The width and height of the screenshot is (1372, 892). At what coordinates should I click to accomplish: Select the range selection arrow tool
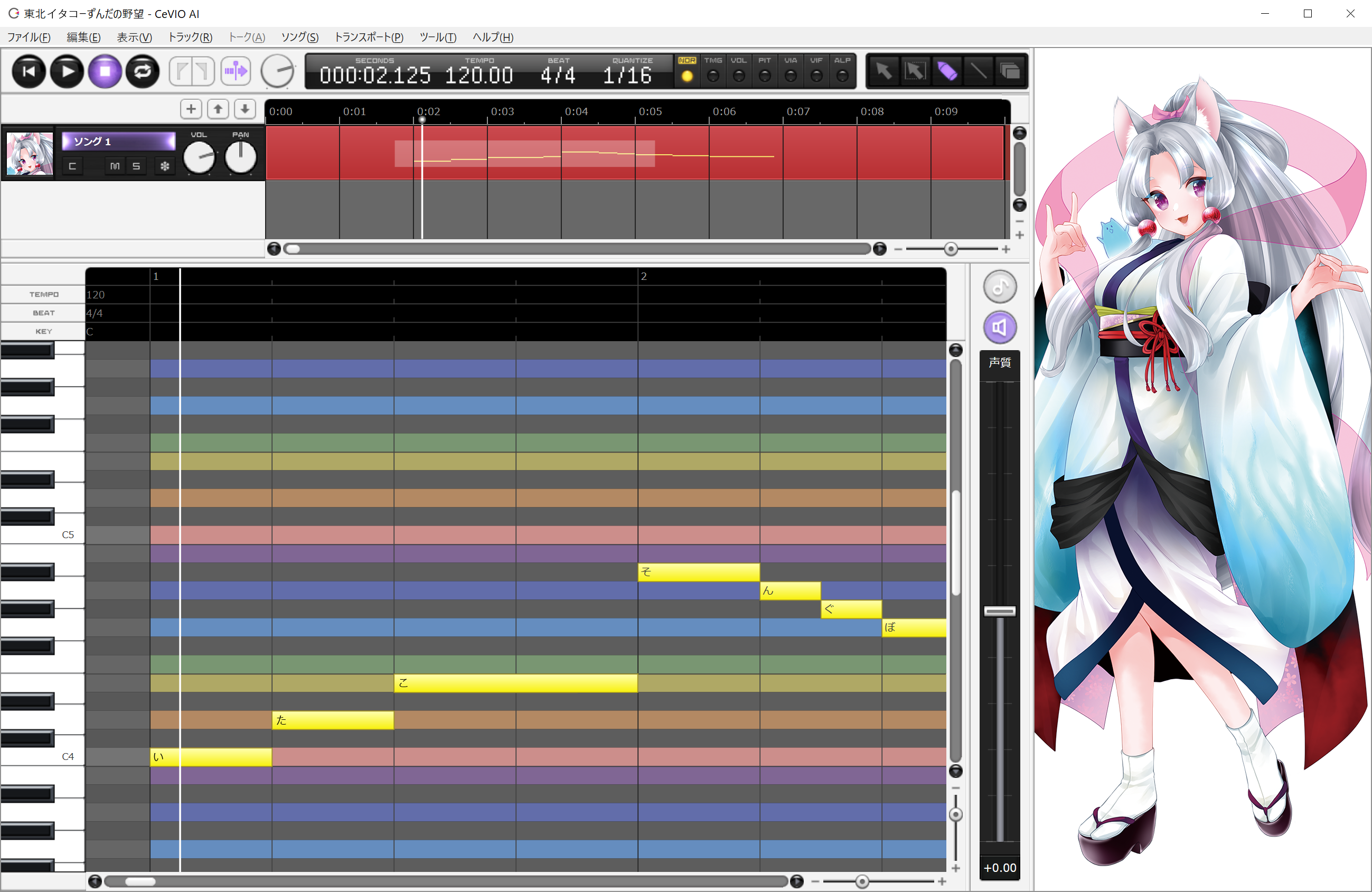(915, 71)
